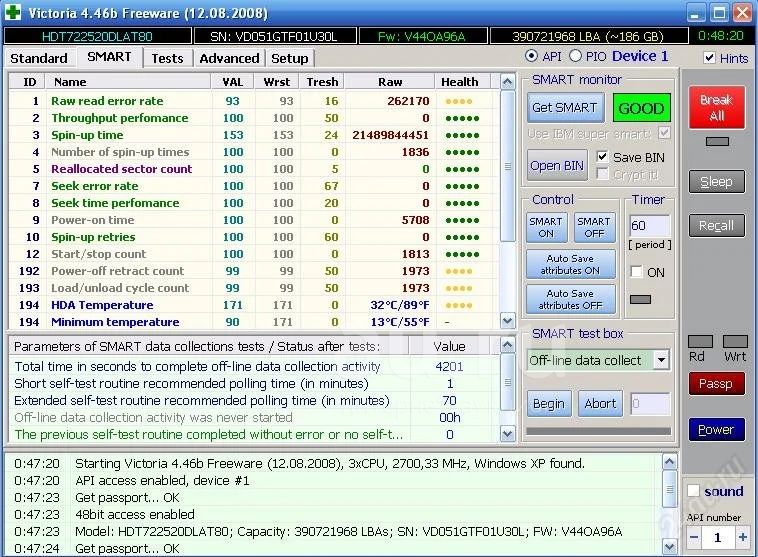This screenshot has width=758, height=557.
Task: Open the Advanced tab
Action: (229, 59)
